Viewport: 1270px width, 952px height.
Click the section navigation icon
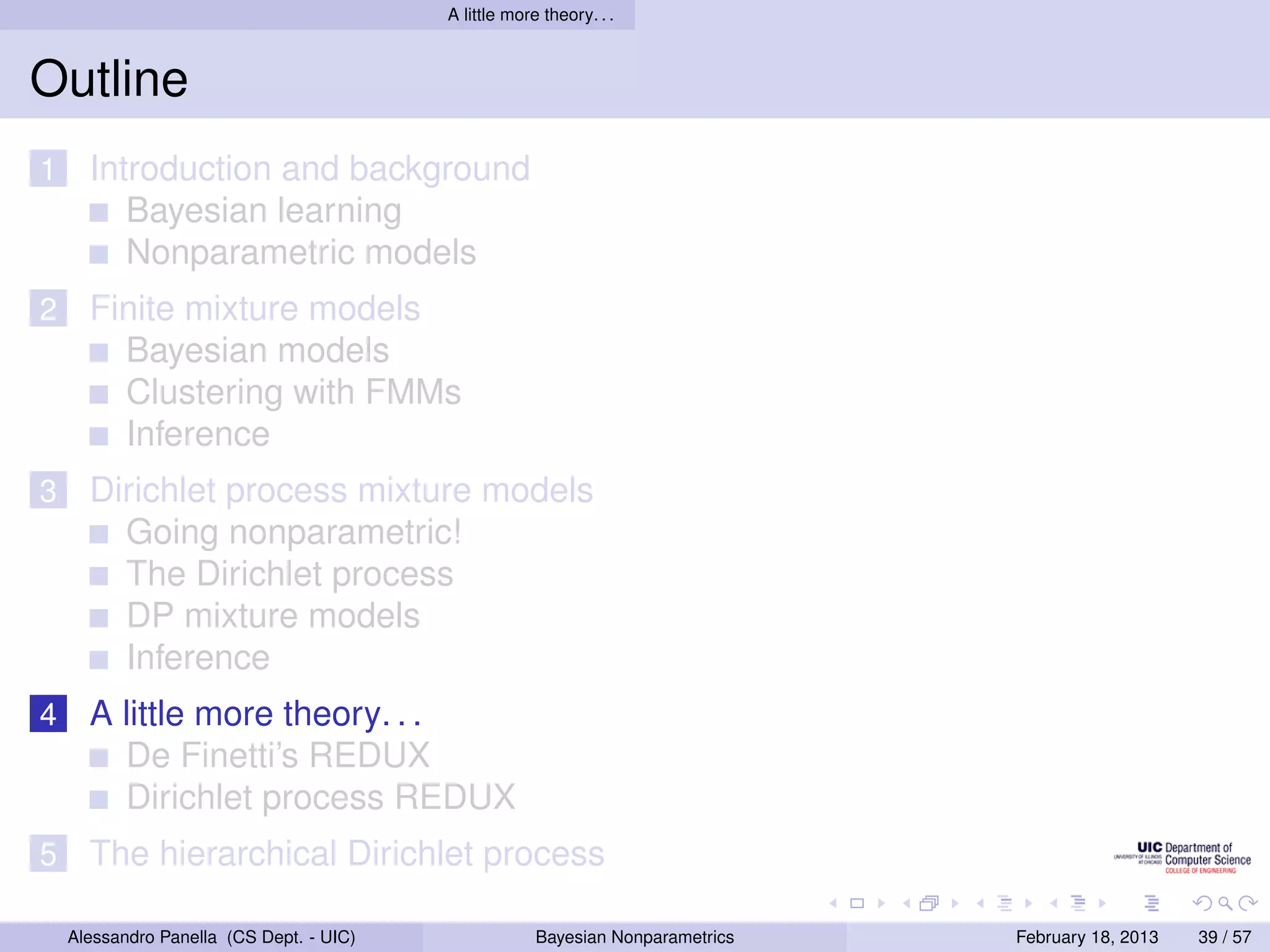[x=1078, y=903]
